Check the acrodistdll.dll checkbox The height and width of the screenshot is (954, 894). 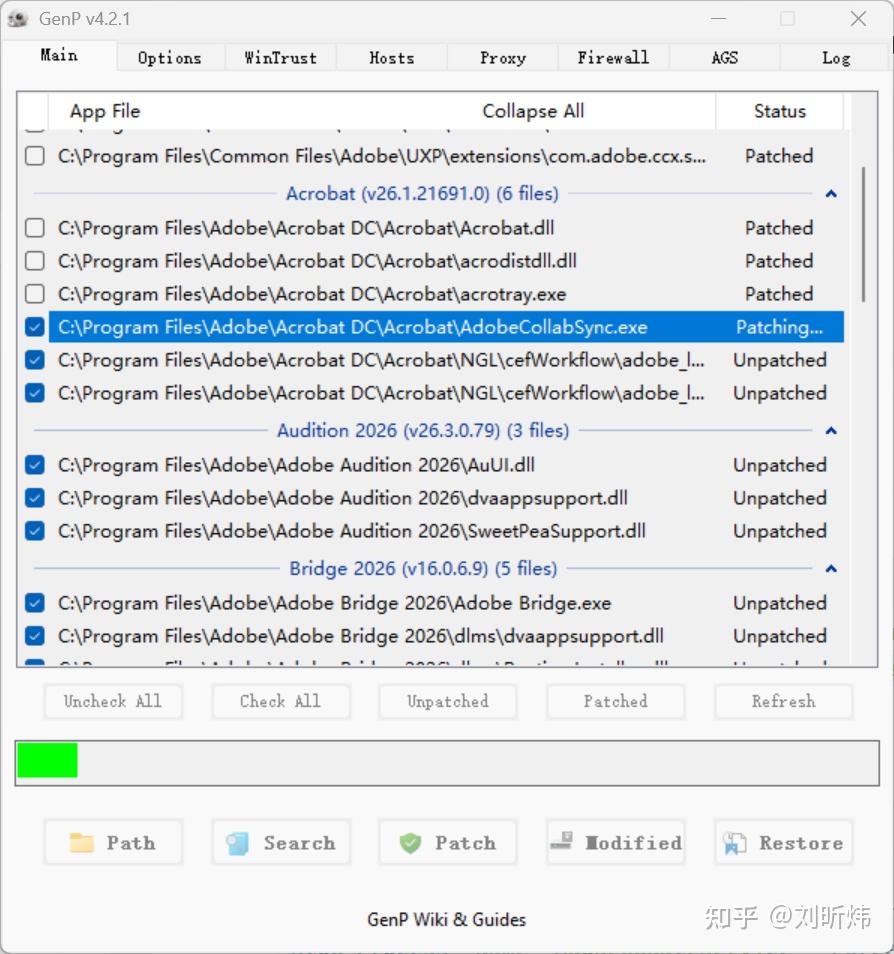pos(35,261)
